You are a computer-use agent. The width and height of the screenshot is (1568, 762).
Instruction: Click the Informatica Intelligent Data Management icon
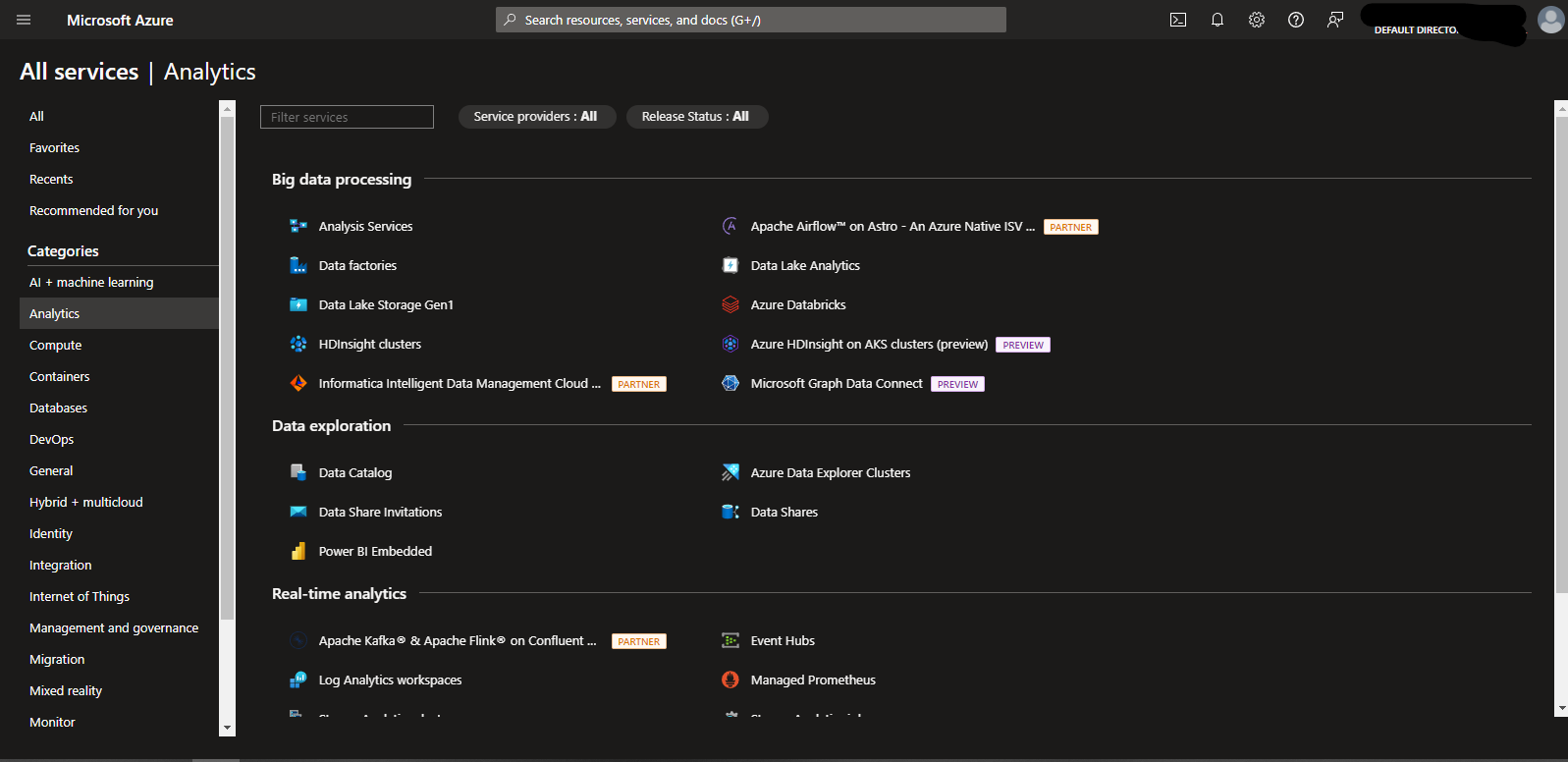click(298, 383)
